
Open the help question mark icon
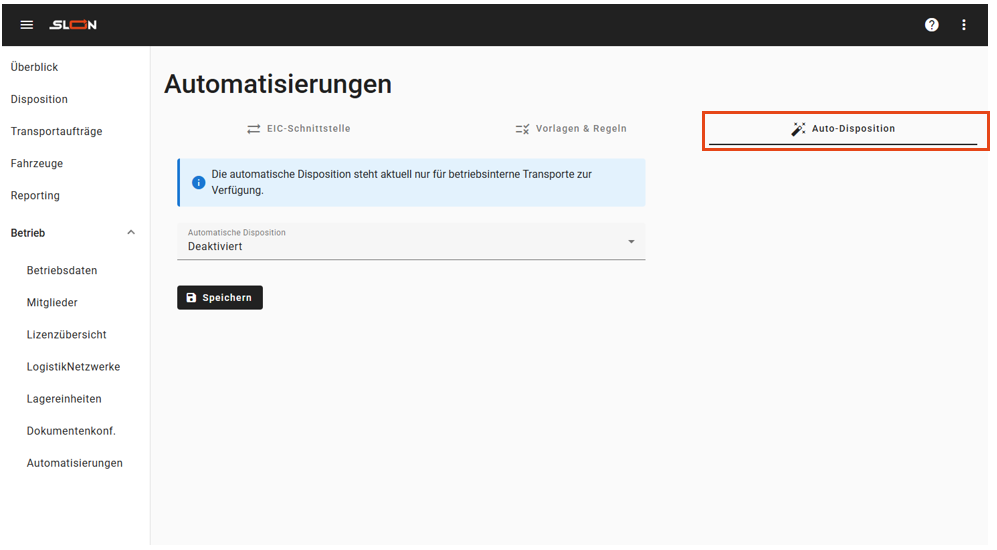coord(931,25)
